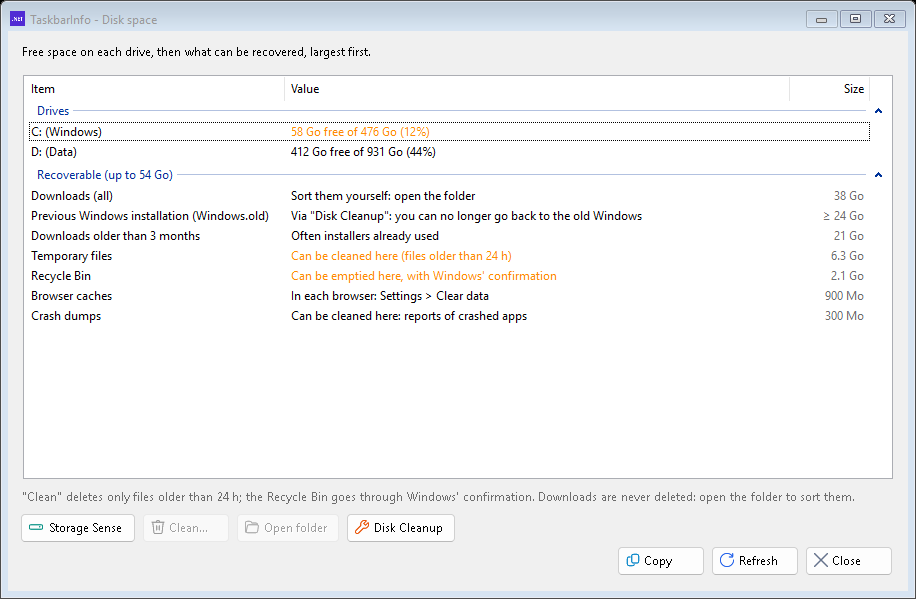Launch Disk Cleanup
The width and height of the screenshot is (916, 599).
[x=401, y=528]
